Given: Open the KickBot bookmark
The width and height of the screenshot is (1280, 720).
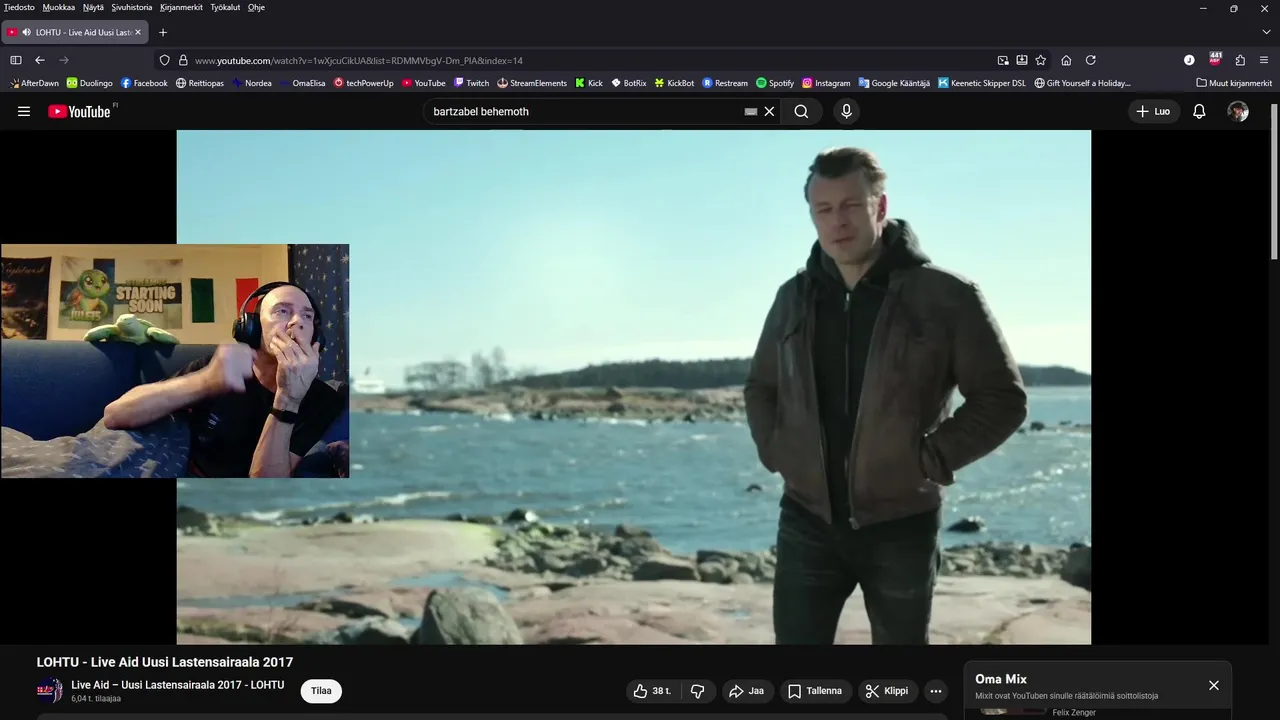Looking at the screenshot, I should coord(675,83).
